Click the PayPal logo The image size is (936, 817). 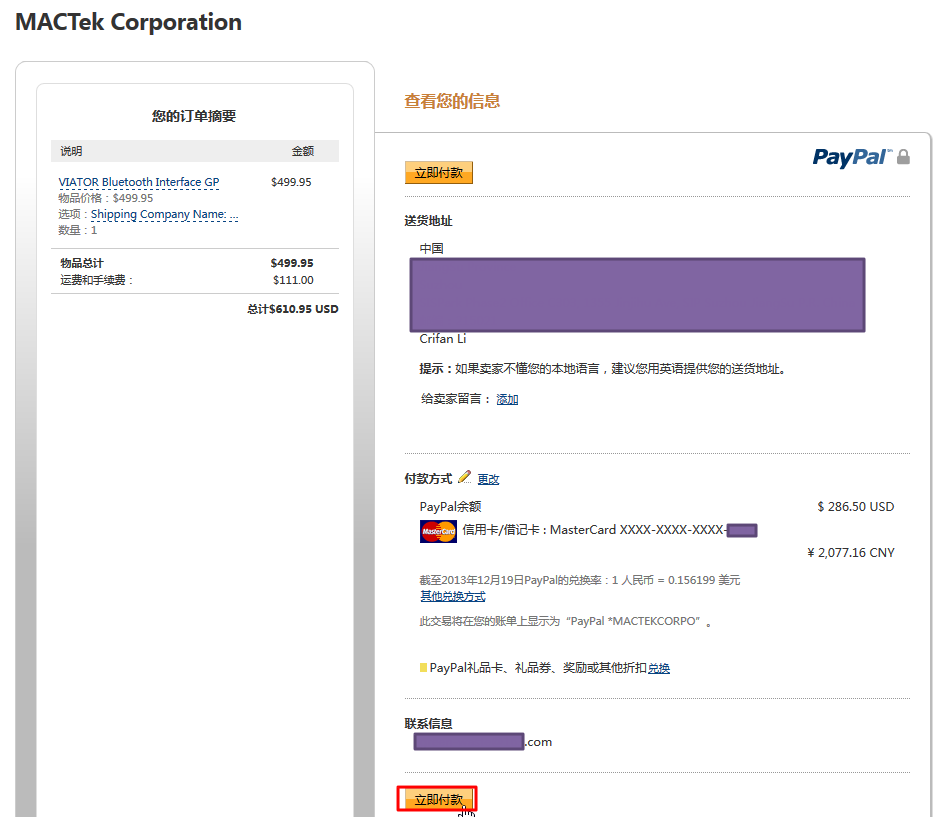[x=852, y=158]
